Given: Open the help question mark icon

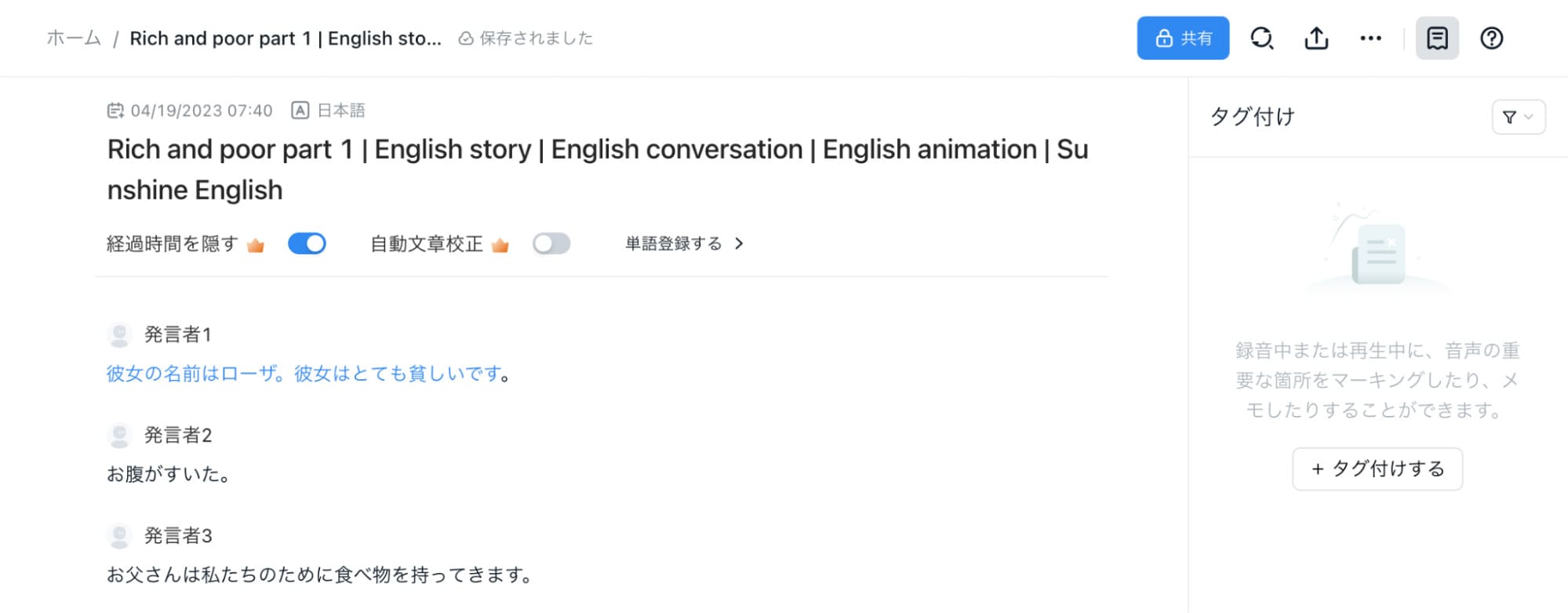Looking at the screenshot, I should [x=1491, y=38].
